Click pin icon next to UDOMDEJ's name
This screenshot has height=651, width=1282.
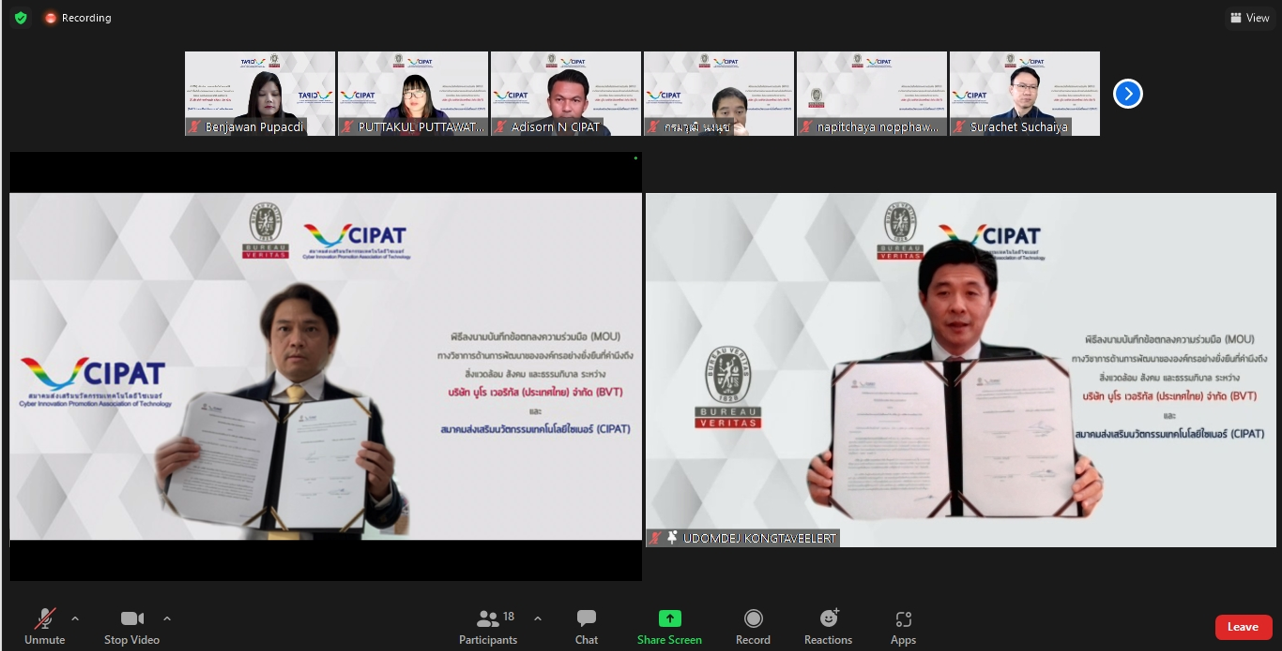click(x=672, y=538)
